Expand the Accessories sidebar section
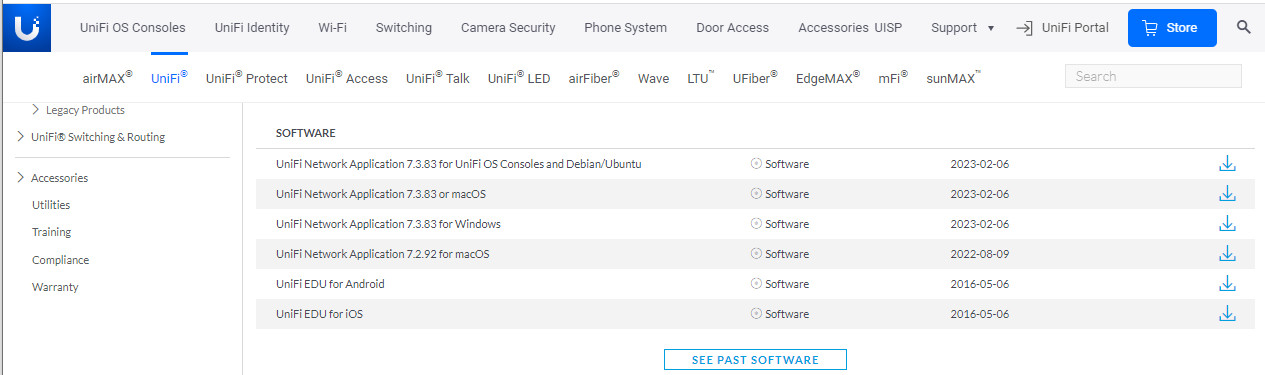 coord(21,178)
